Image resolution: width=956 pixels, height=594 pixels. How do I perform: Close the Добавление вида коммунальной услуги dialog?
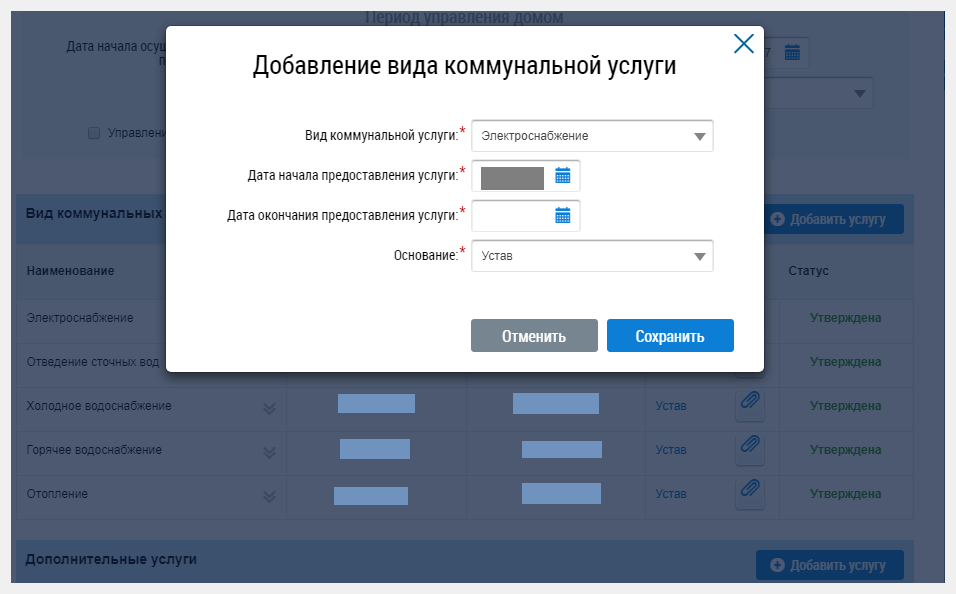click(x=744, y=43)
